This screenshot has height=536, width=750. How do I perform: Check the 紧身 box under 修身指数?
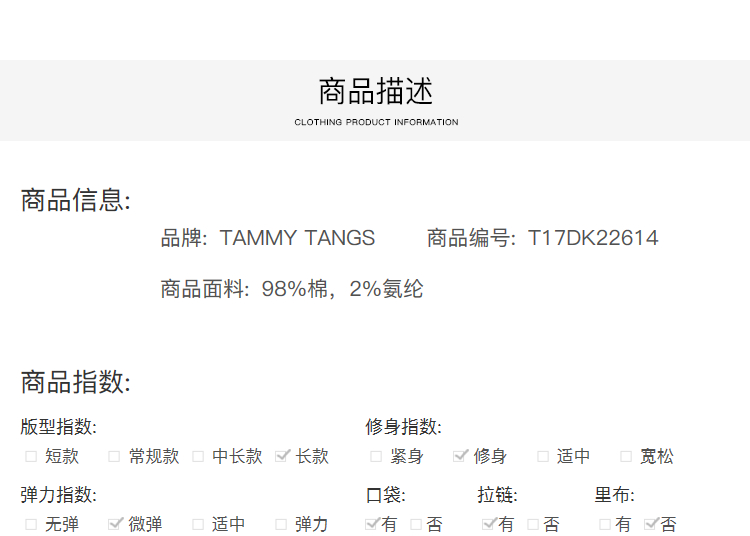coord(376,456)
